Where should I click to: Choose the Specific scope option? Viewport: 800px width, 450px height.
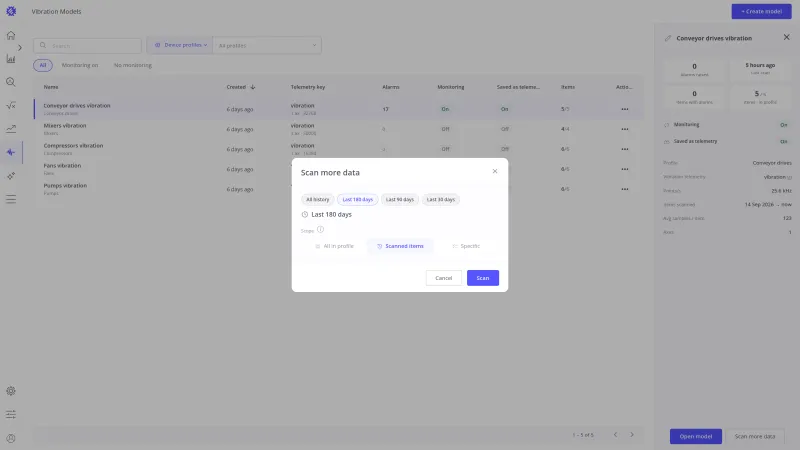pos(466,246)
